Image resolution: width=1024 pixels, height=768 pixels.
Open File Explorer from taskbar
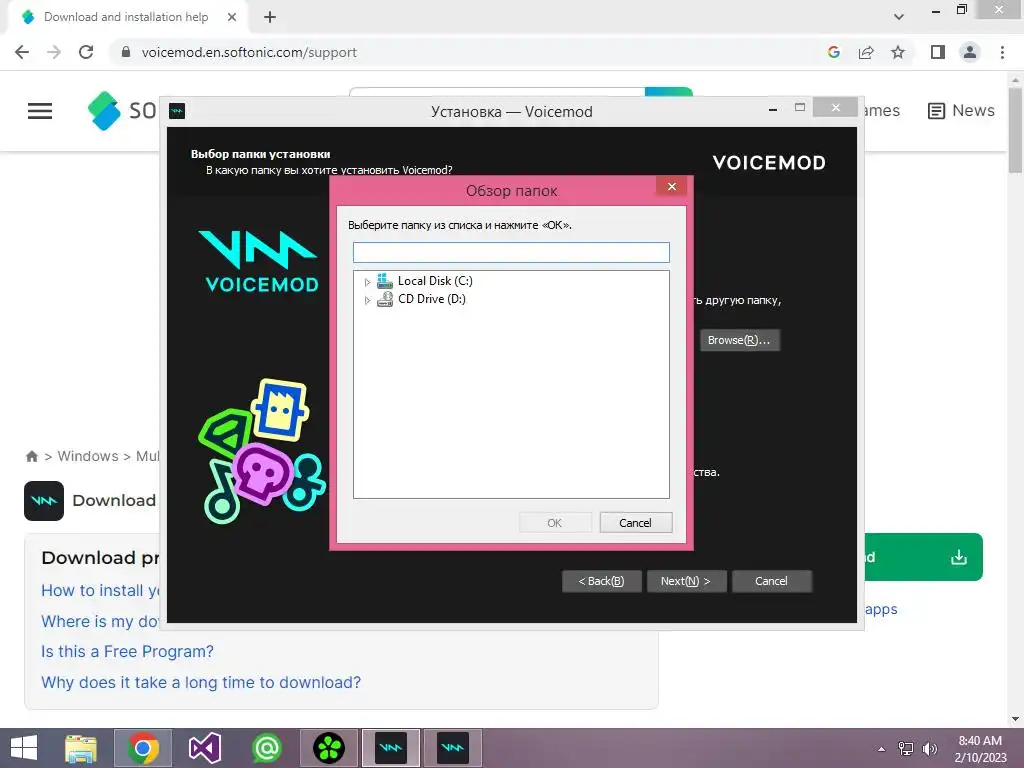pos(81,748)
